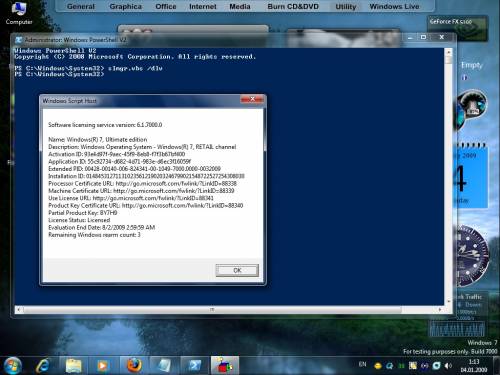Close the Windows Script Host dialog
This screenshot has height=375, width=500.
coord(252,99)
